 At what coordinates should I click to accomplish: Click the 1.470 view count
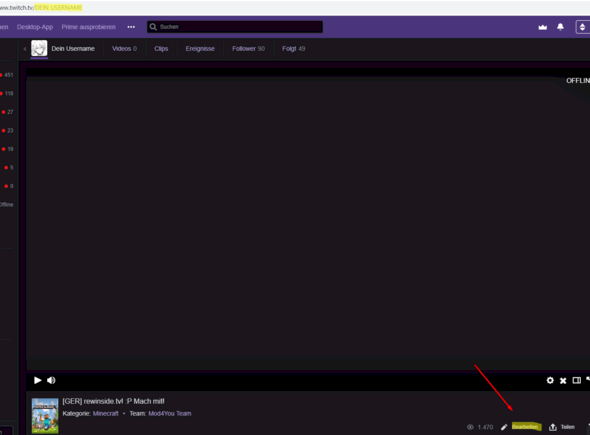(485, 427)
